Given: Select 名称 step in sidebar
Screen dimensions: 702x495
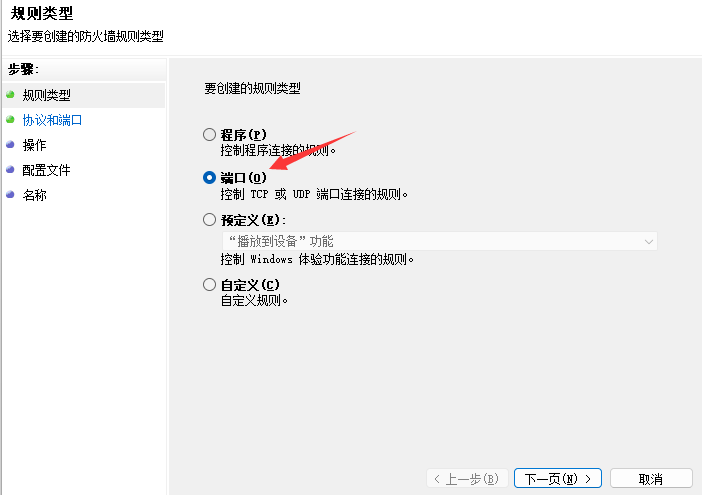Looking at the screenshot, I should (x=34, y=195).
